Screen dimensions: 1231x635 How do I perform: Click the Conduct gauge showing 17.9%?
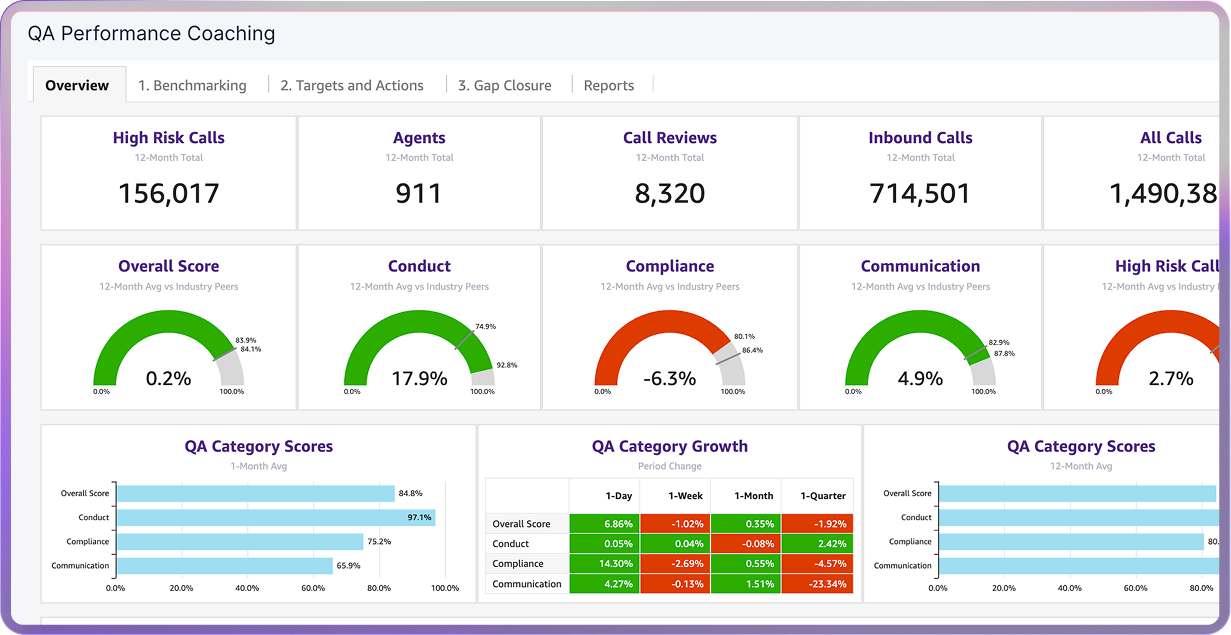(419, 350)
